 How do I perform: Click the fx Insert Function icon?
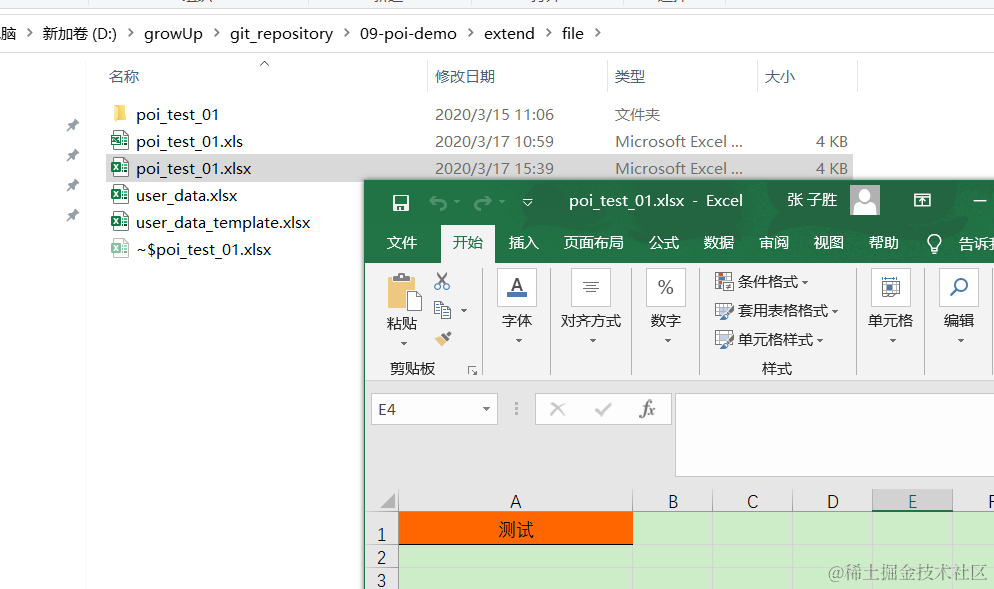[647, 408]
